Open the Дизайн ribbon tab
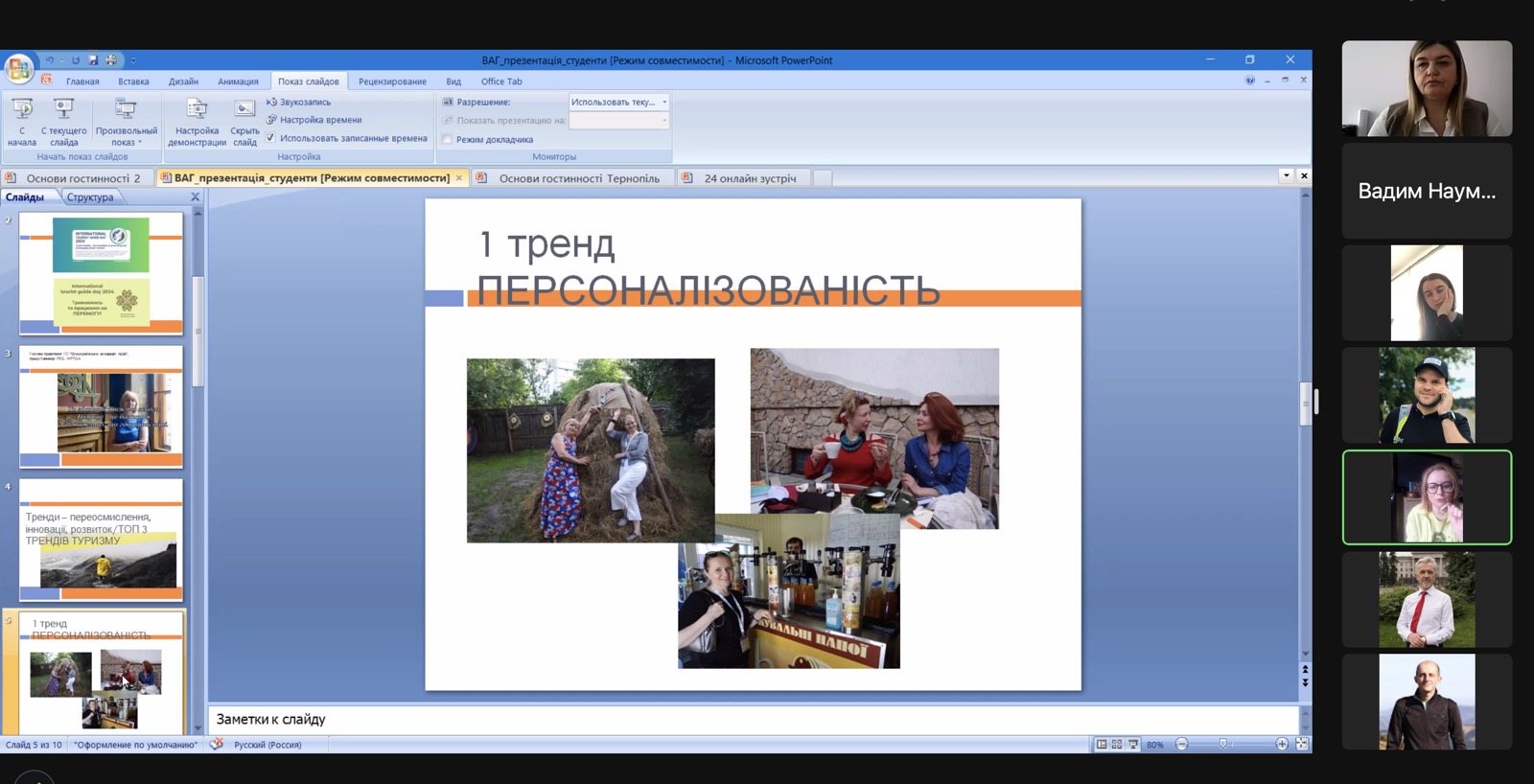Viewport: 1534px width, 784px height. click(183, 81)
